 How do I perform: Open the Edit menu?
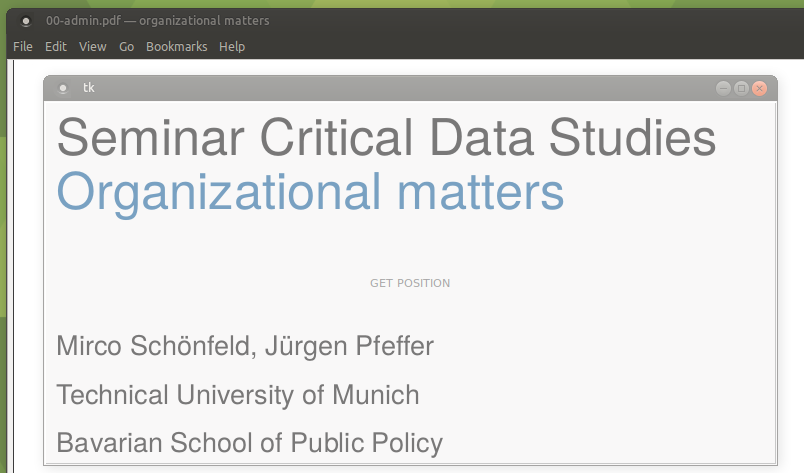pyautogui.click(x=56, y=47)
